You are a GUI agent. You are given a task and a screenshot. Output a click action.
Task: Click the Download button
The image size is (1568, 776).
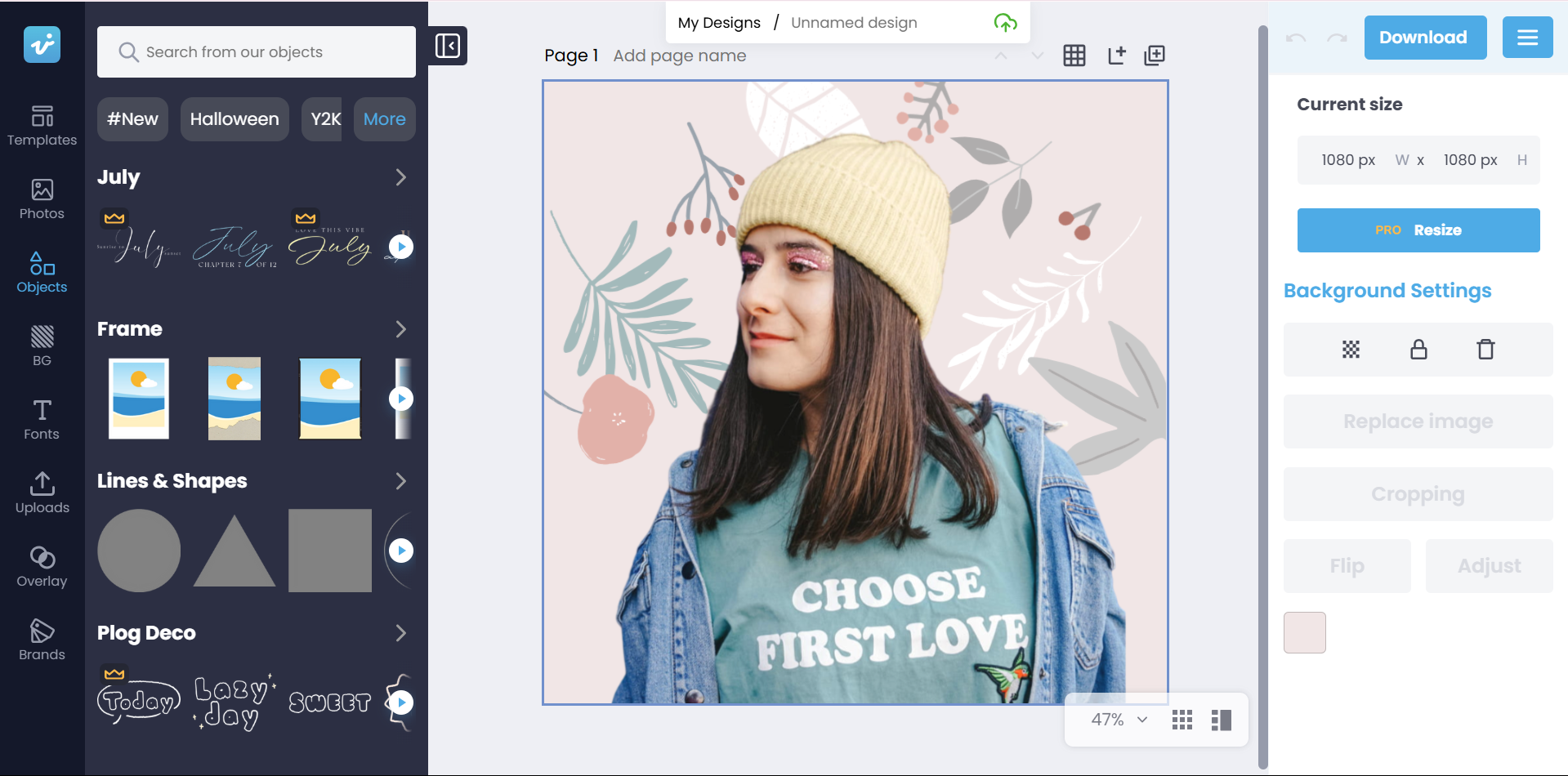click(1424, 37)
